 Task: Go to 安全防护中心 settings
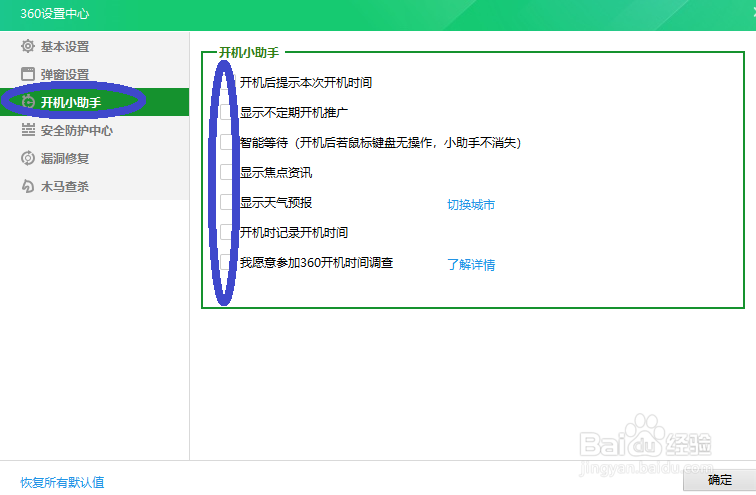pyautogui.click(x=94, y=130)
